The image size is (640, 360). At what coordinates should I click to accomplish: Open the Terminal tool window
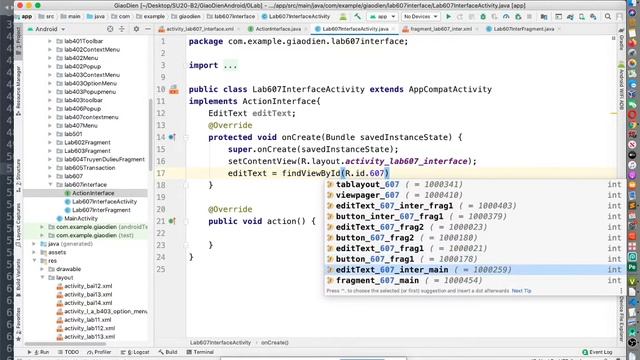click(200, 352)
